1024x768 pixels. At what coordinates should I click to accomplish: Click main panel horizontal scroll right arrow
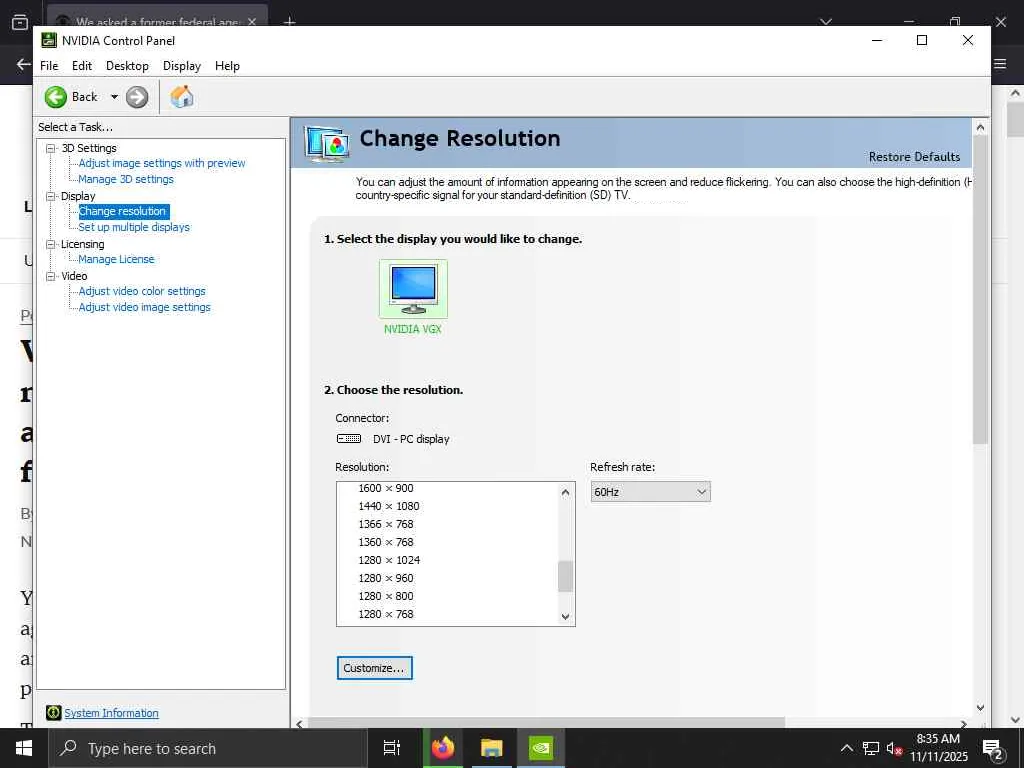[x=964, y=724]
